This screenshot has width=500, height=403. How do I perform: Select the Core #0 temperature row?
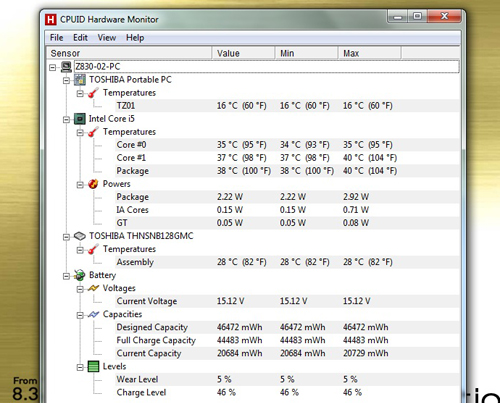pos(287,145)
